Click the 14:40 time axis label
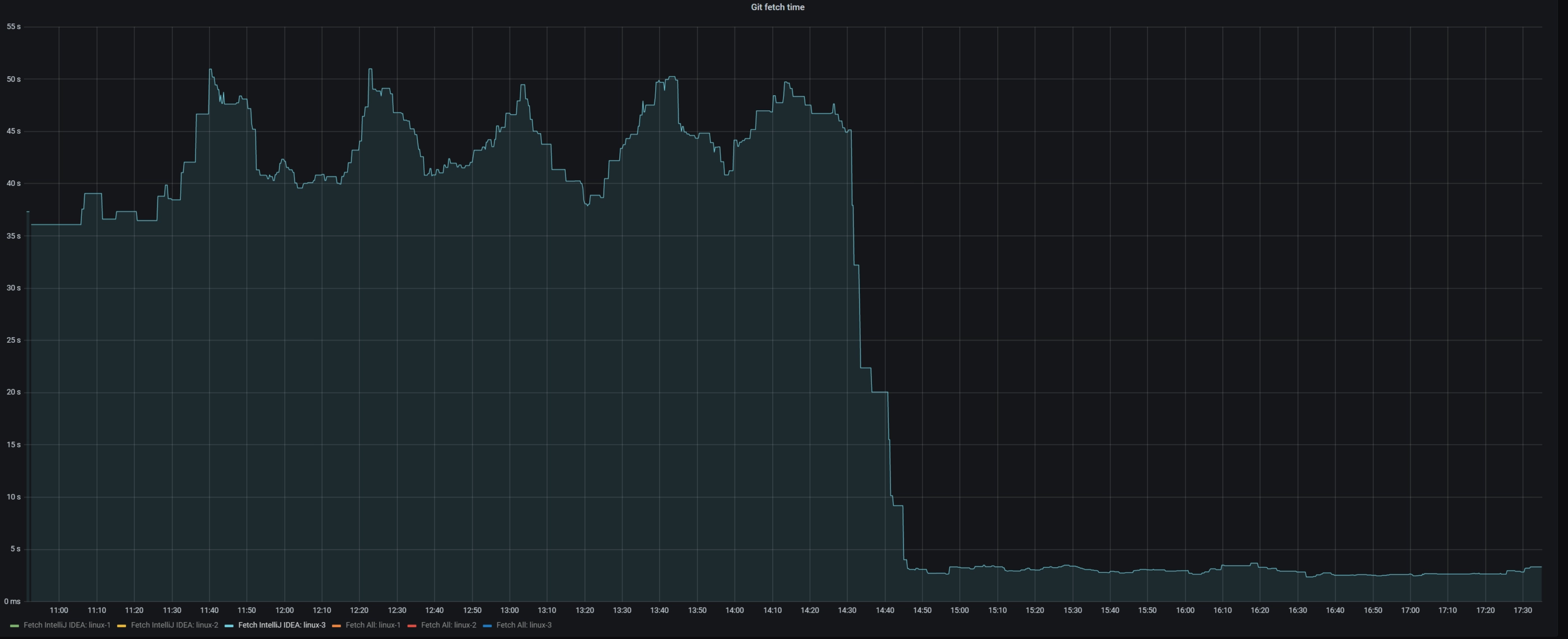The width and height of the screenshot is (1568, 639). (x=885, y=610)
